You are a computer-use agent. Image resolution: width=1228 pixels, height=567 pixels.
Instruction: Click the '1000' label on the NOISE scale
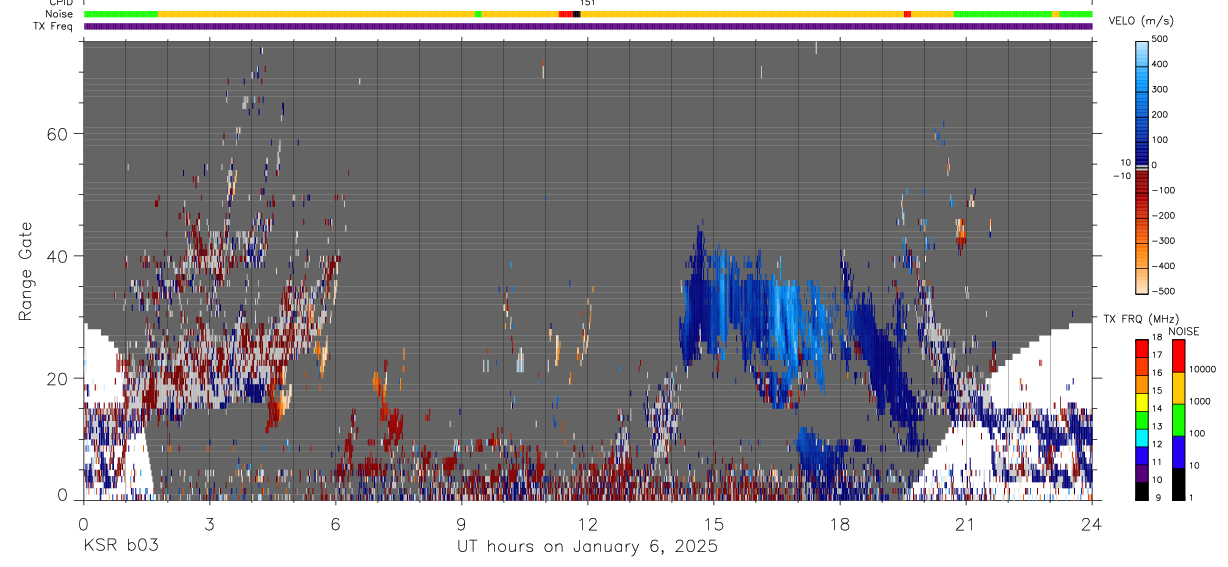click(1201, 402)
